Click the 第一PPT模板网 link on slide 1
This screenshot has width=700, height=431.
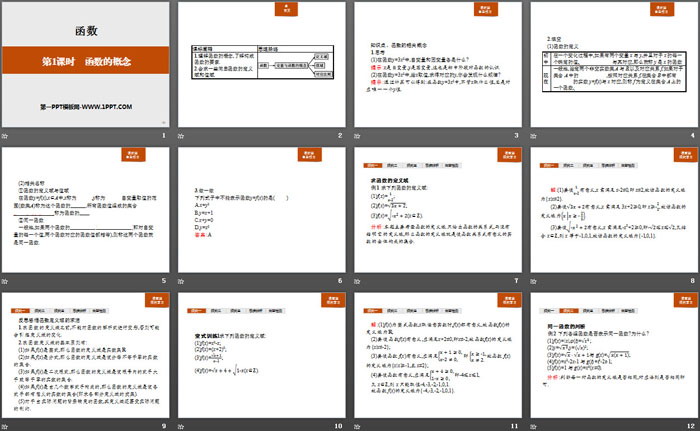click(x=58, y=105)
